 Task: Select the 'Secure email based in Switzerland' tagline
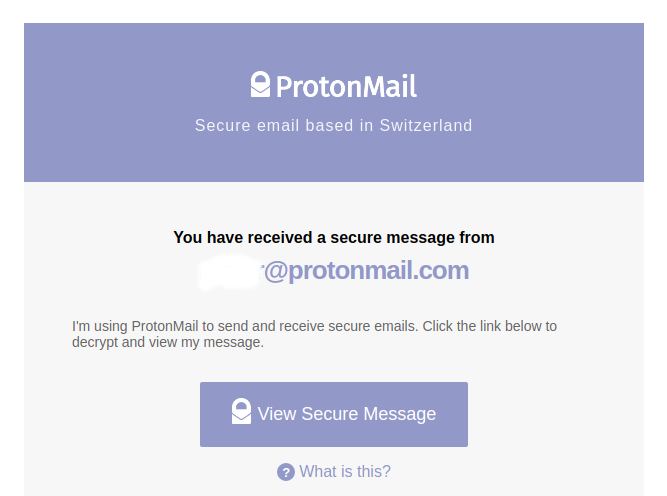pyautogui.click(x=334, y=125)
